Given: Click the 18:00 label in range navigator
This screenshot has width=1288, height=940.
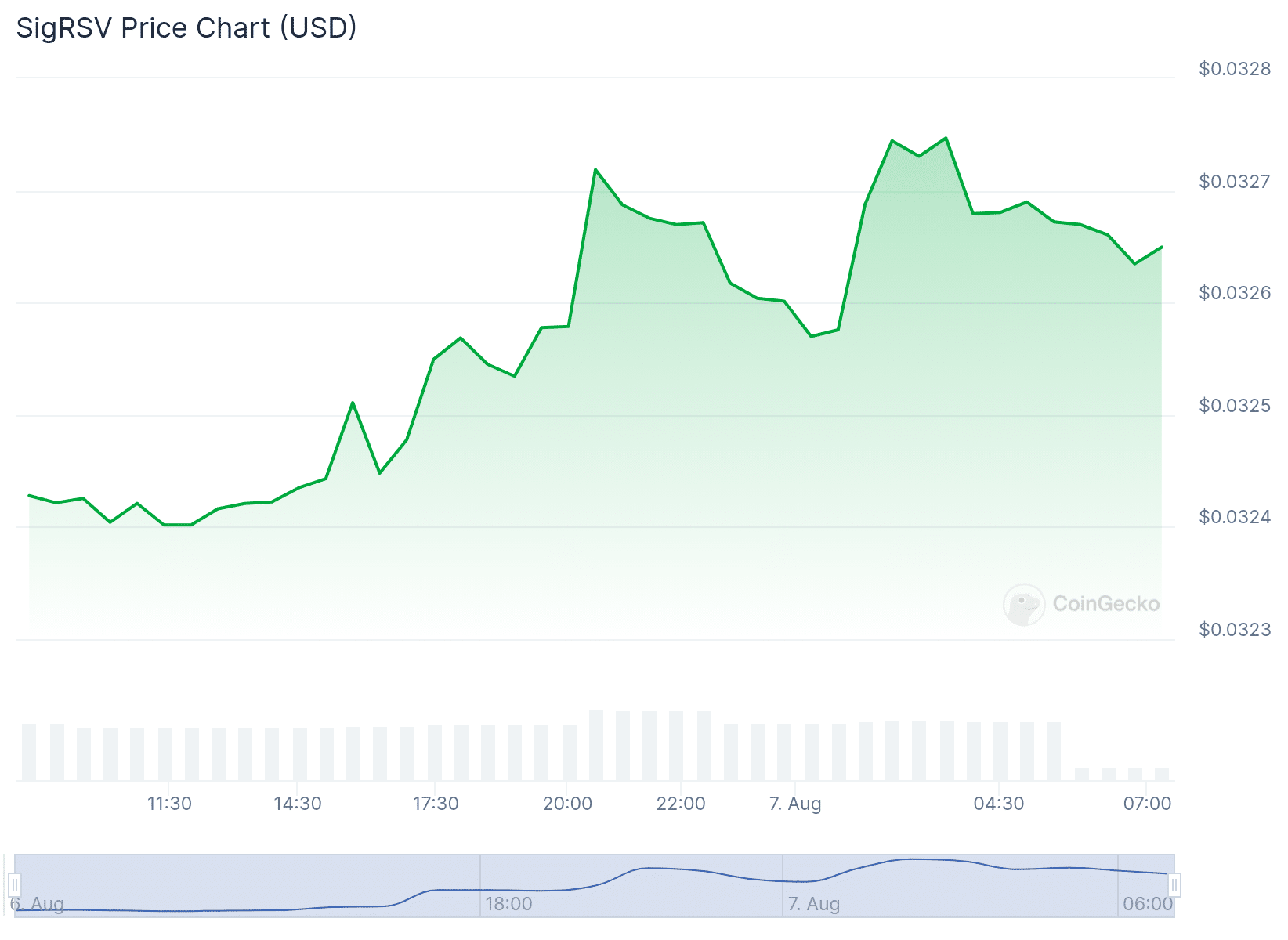Looking at the screenshot, I should click(x=508, y=904).
